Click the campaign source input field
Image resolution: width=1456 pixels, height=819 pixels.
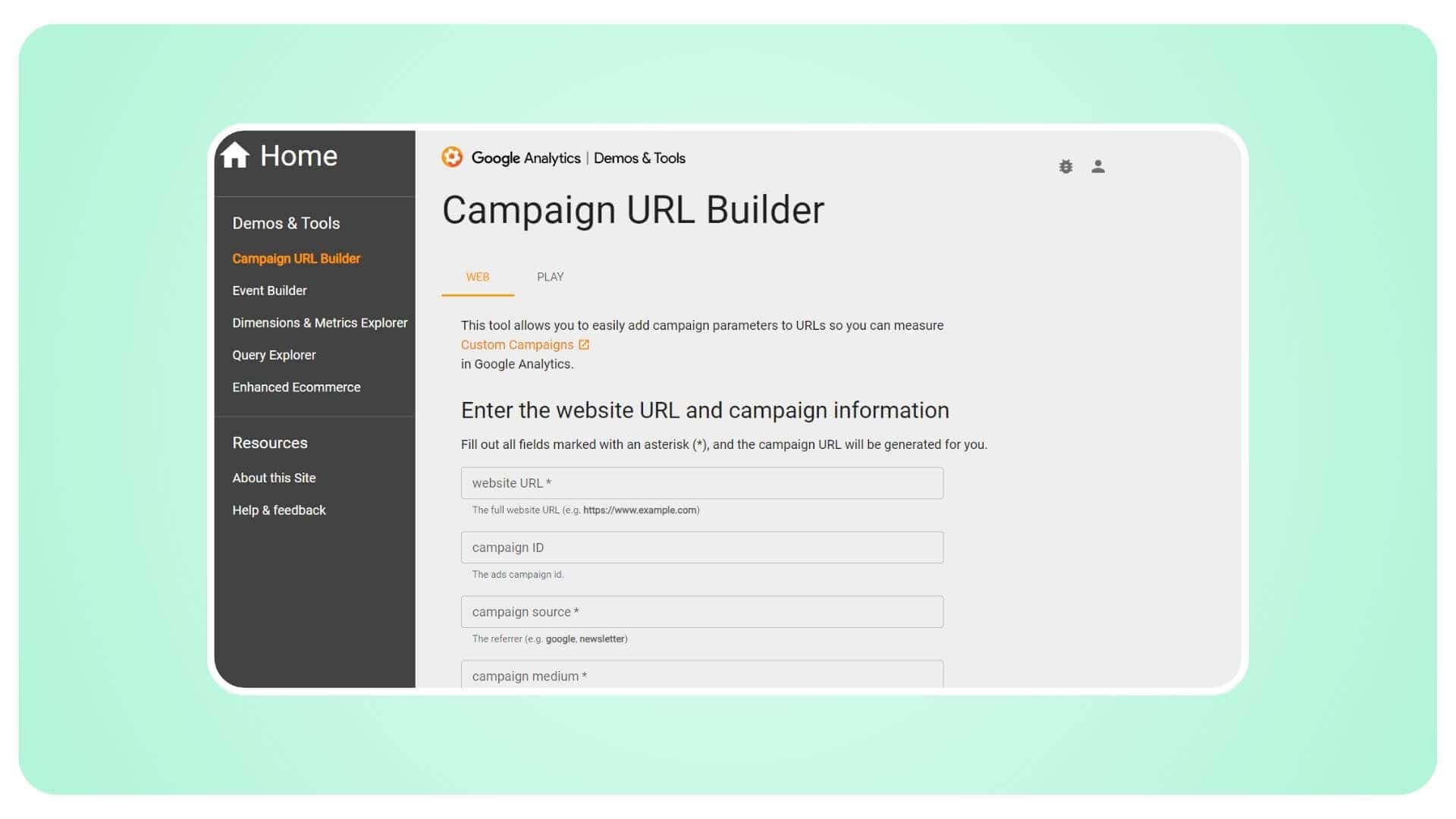click(x=701, y=611)
